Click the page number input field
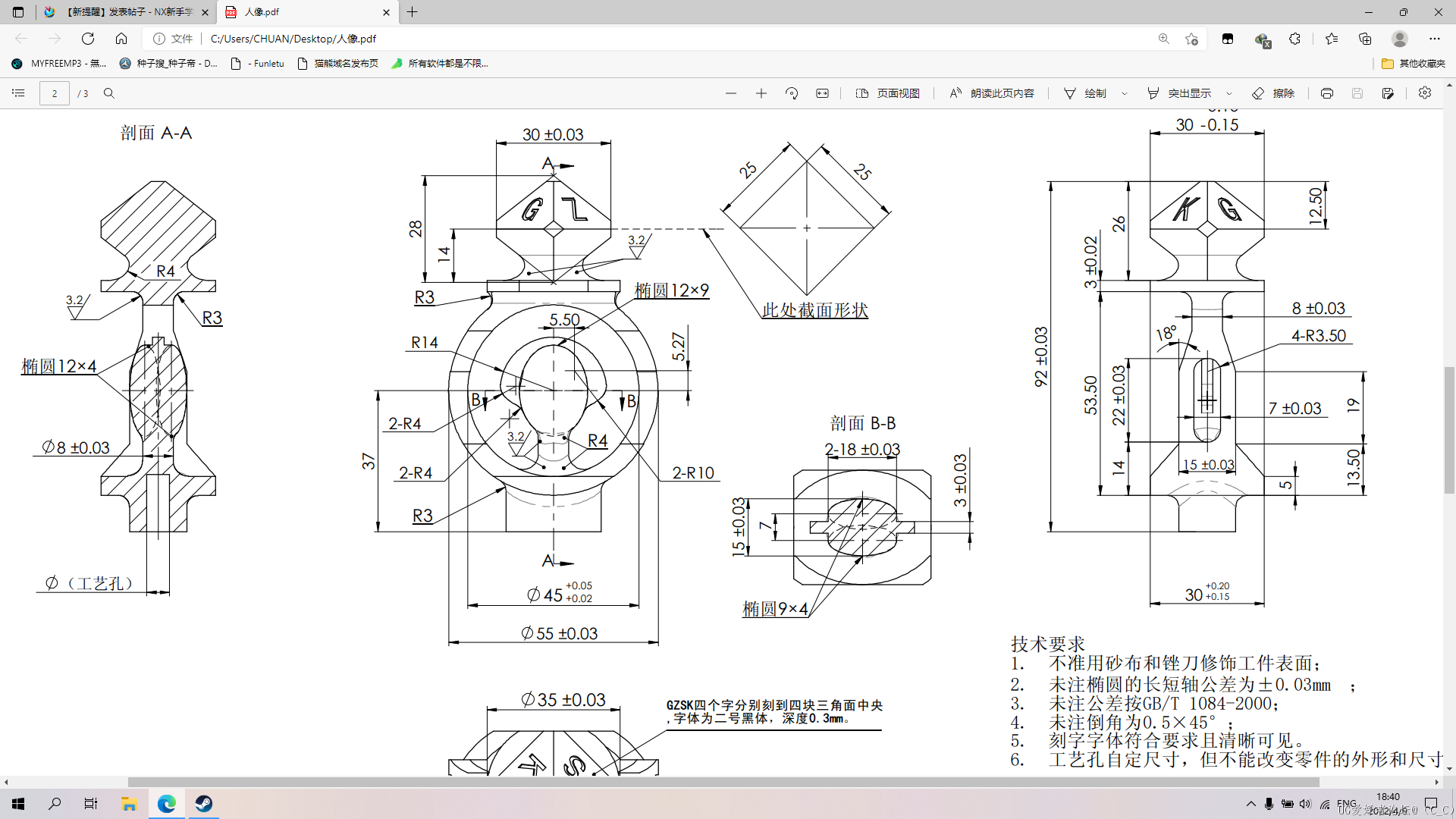Viewport: 1456px width, 819px height. [x=55, y=93]
